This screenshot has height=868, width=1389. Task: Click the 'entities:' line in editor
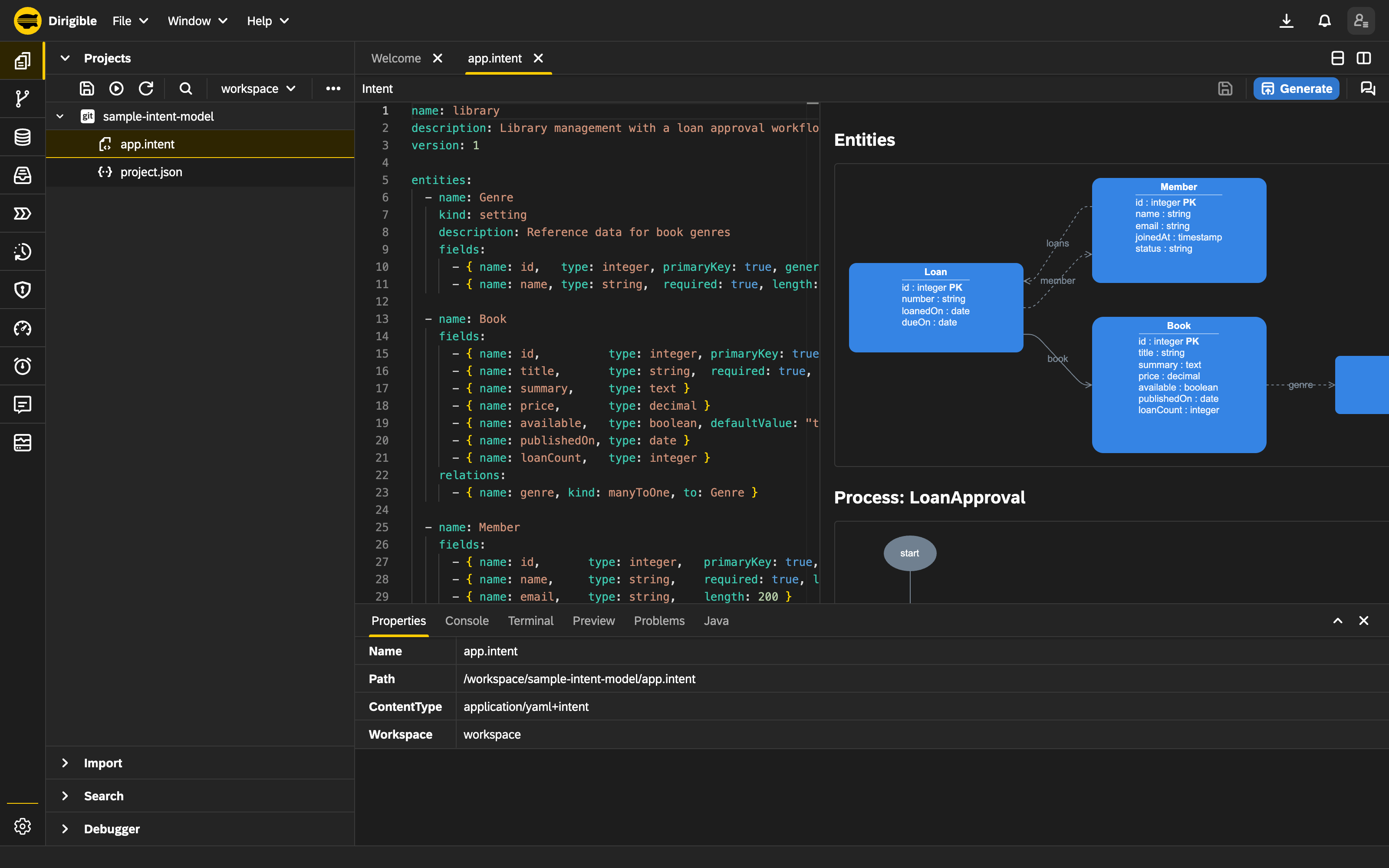(441, 180)
